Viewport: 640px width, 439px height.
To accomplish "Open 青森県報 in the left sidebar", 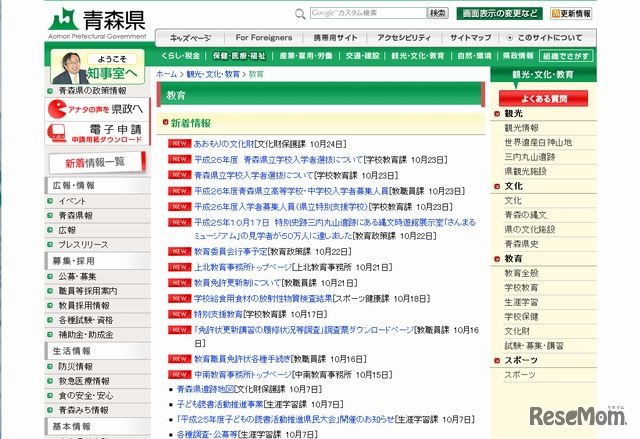I will coord(76,215).
